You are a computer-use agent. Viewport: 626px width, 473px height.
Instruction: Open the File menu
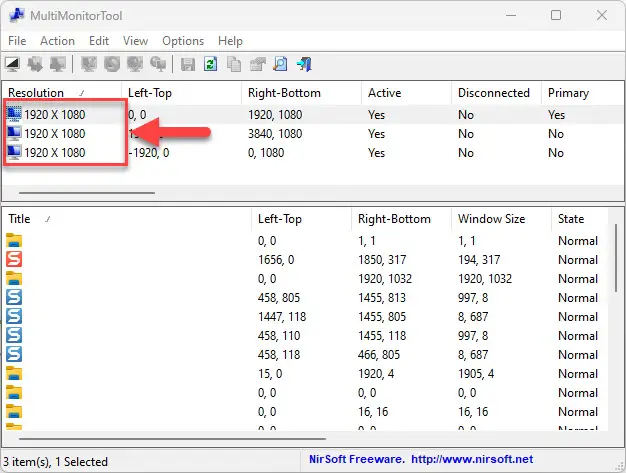(x=17, y=41)
